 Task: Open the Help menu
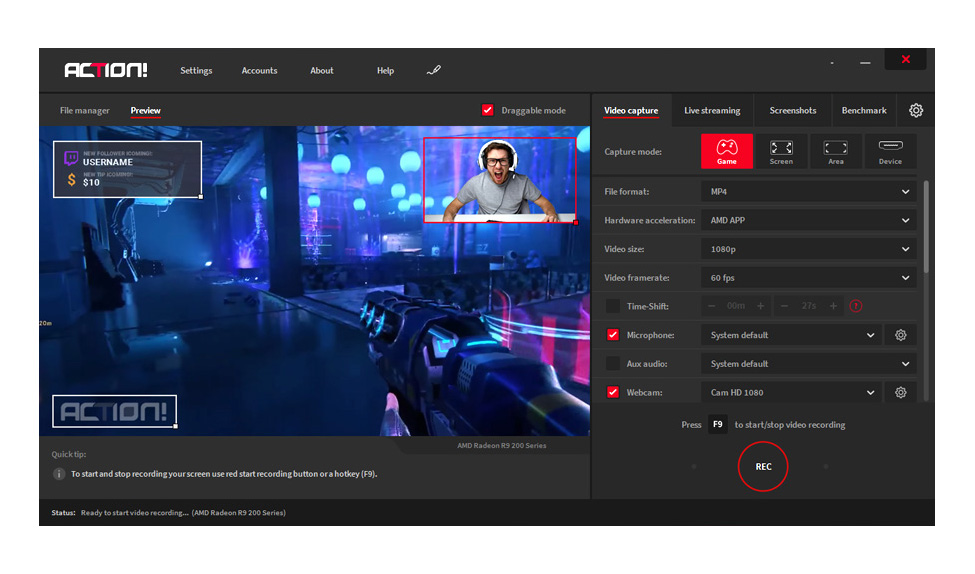point(385,70)
